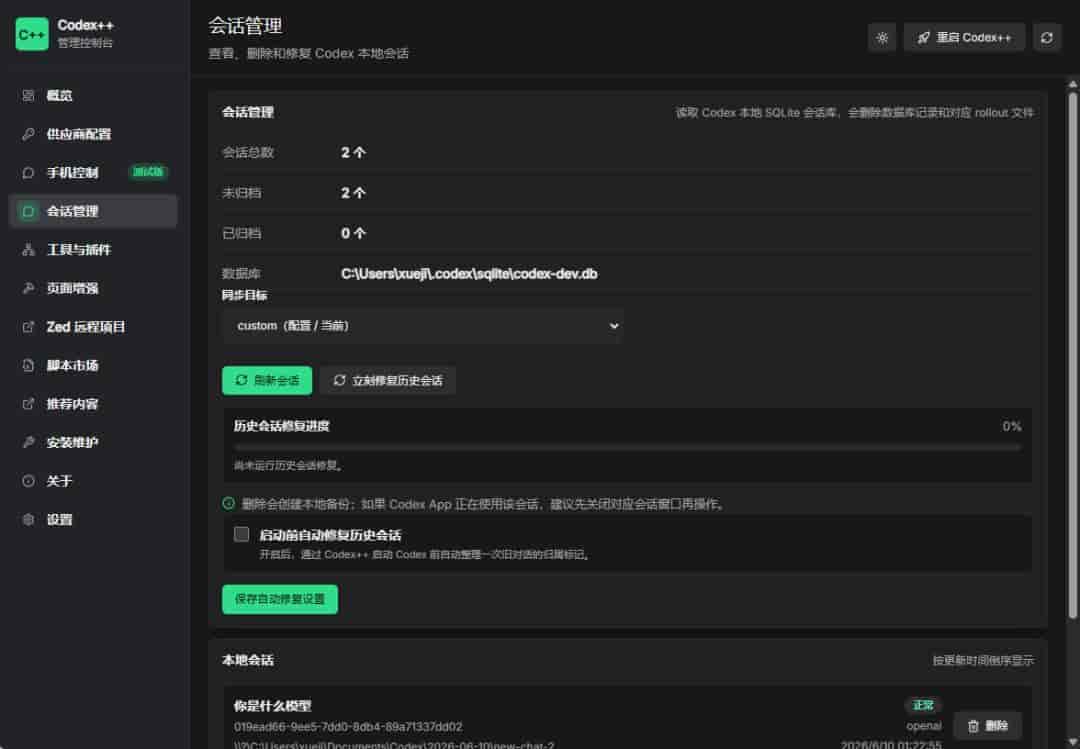Click 尚未运行历史会话修复 status text
The height and width of the screenshot is (749, 1080).
point(288,466)
